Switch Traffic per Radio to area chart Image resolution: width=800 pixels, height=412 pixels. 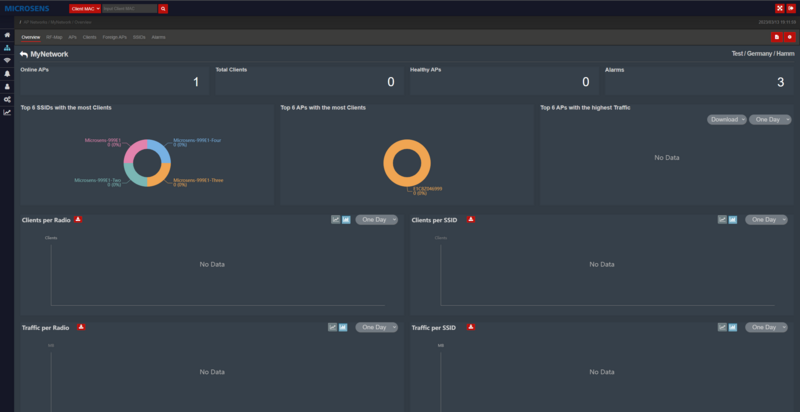pyautogui.click(x=344, y=327)
